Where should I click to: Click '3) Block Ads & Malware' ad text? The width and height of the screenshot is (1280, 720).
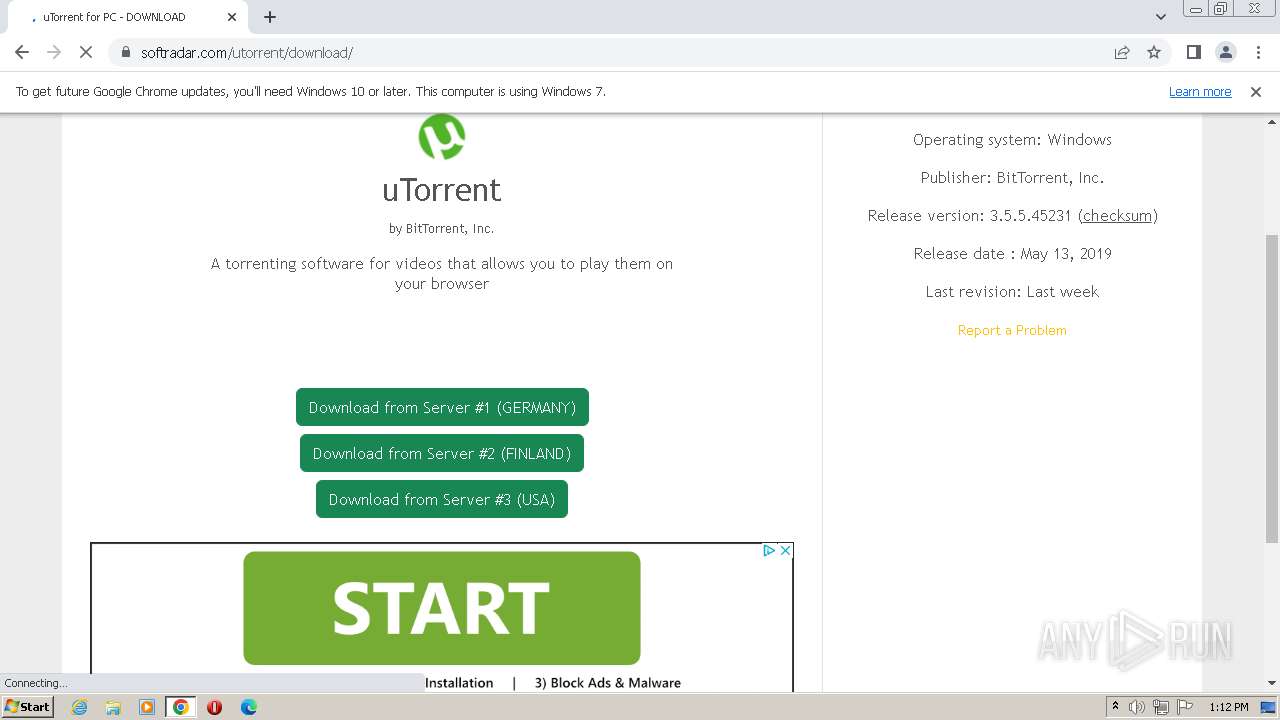[608, 683]
